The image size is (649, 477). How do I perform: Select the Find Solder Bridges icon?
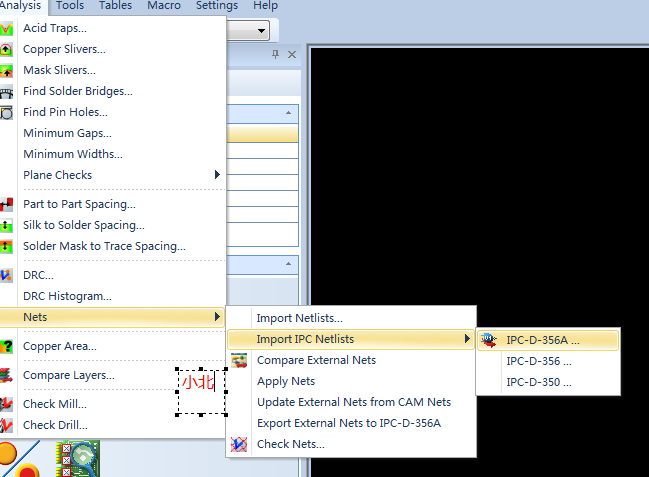(x=7, y=91)
